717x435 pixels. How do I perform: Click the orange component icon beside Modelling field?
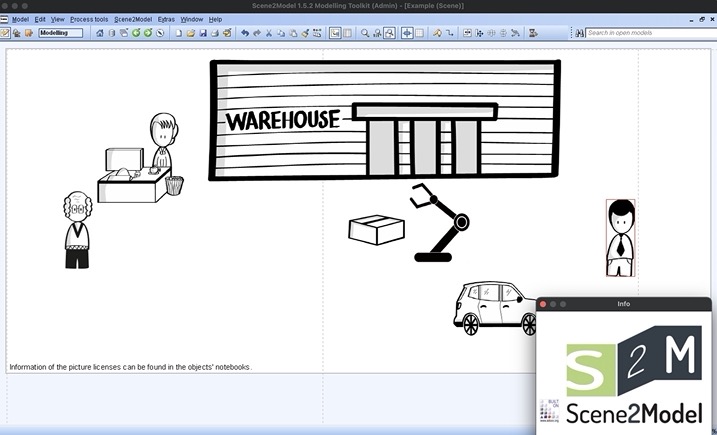click(x=29, y=33)
